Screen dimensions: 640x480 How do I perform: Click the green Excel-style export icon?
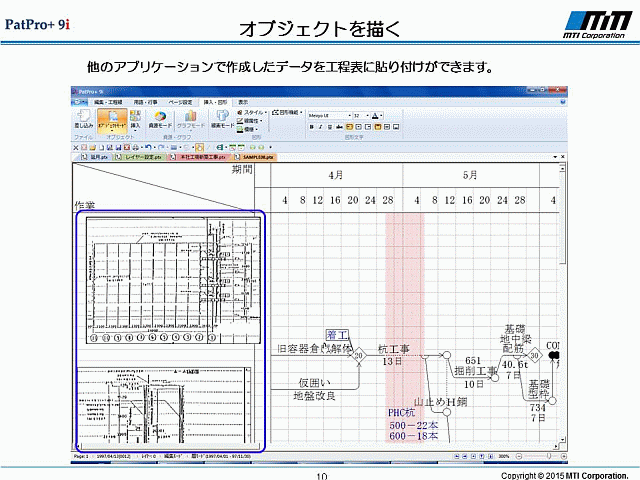tap(220, 147)
